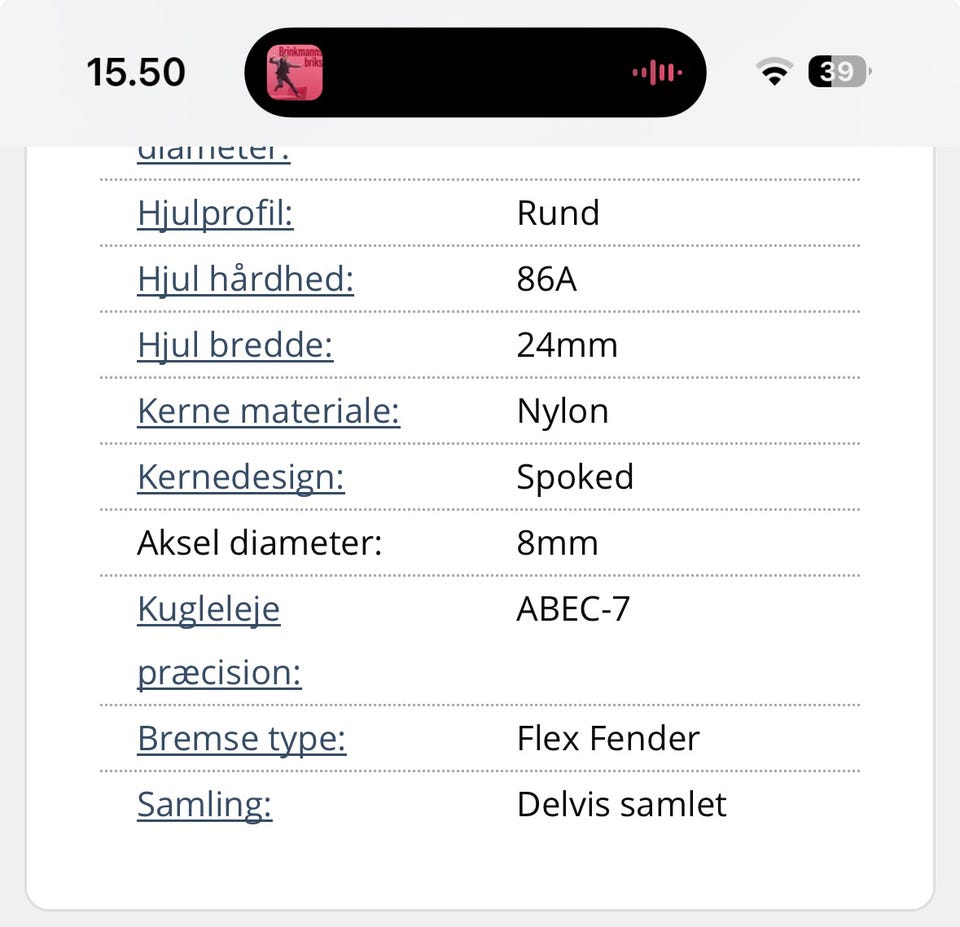The height and width of the screenshot is (927, 960).
Task: Click the Bremse type link
Action: 241,739
